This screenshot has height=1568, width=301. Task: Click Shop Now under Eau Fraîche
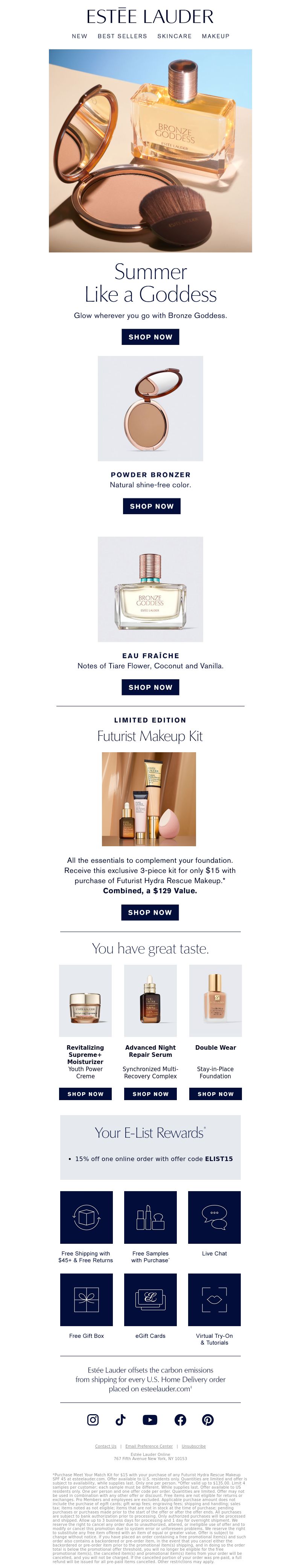(150, 687)
